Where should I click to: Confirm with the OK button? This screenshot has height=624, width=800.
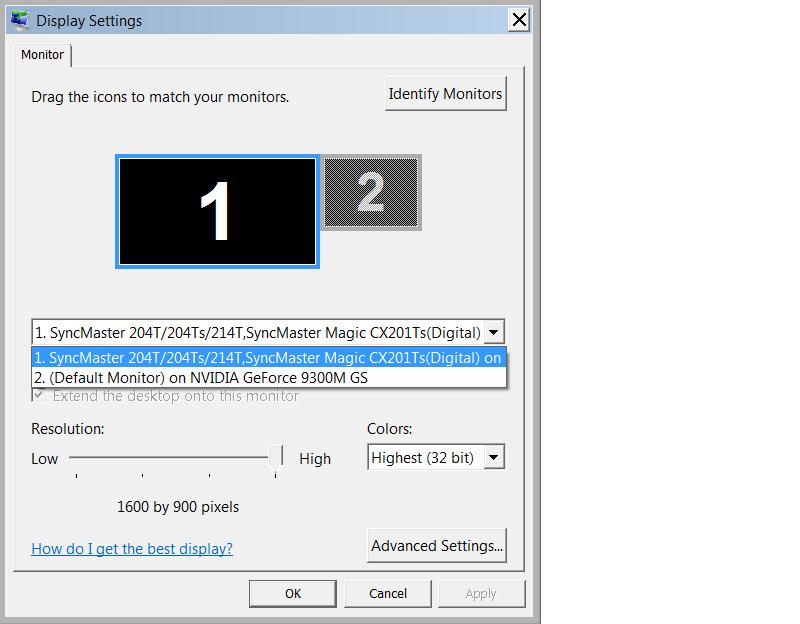pyautogui.click(x=293, y=594)
